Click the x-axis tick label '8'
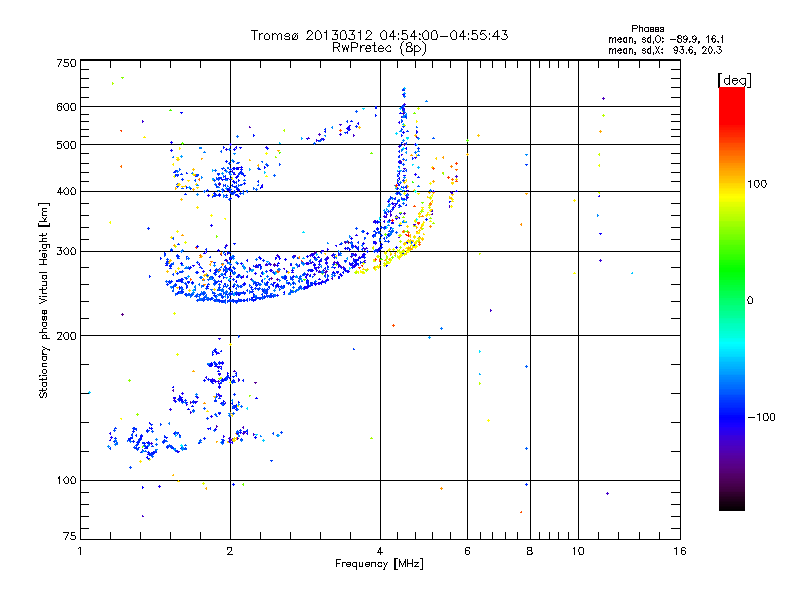Screen dimensions: 800x600 pyautogui.click(x=530, y=551)
